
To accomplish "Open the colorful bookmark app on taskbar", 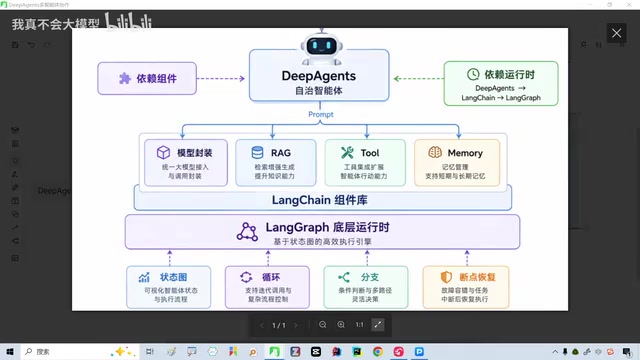I will pyautogui.click(x=233, y=351).
